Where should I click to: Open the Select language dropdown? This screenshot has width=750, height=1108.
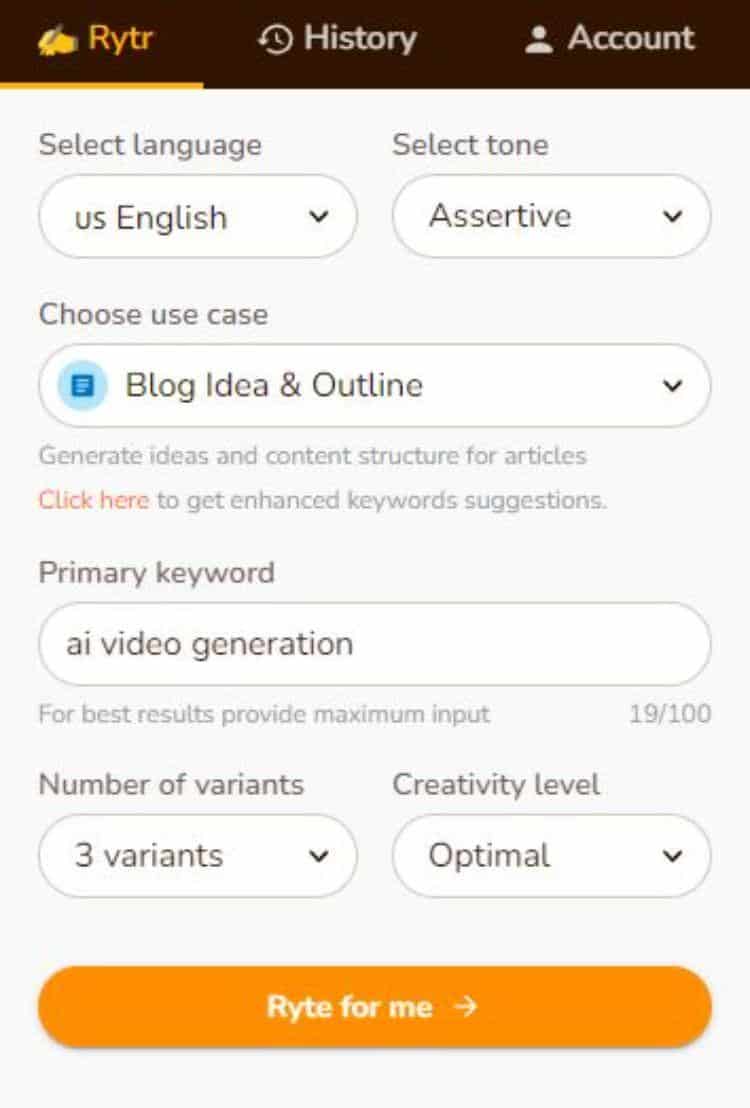point(198,217)
